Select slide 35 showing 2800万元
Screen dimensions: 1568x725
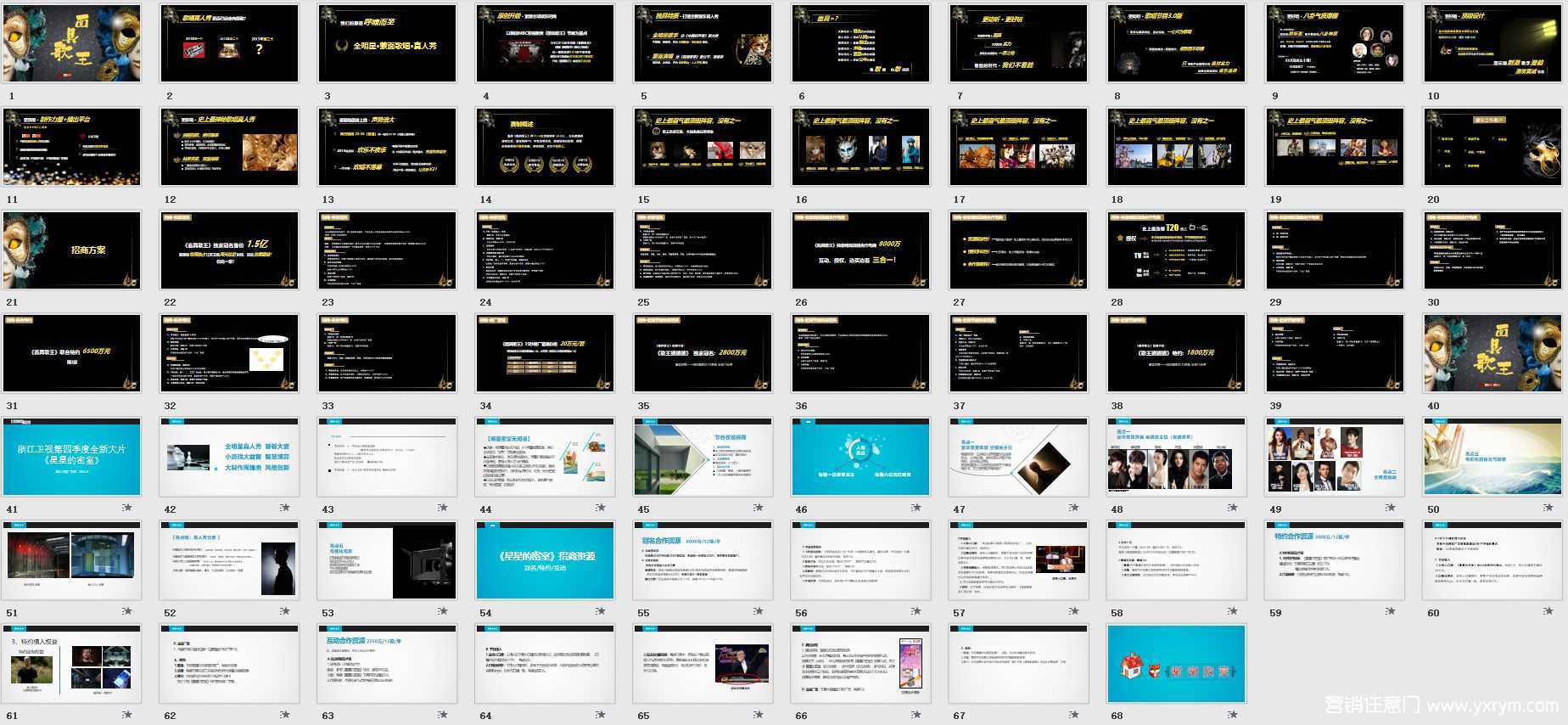[703, 353]
